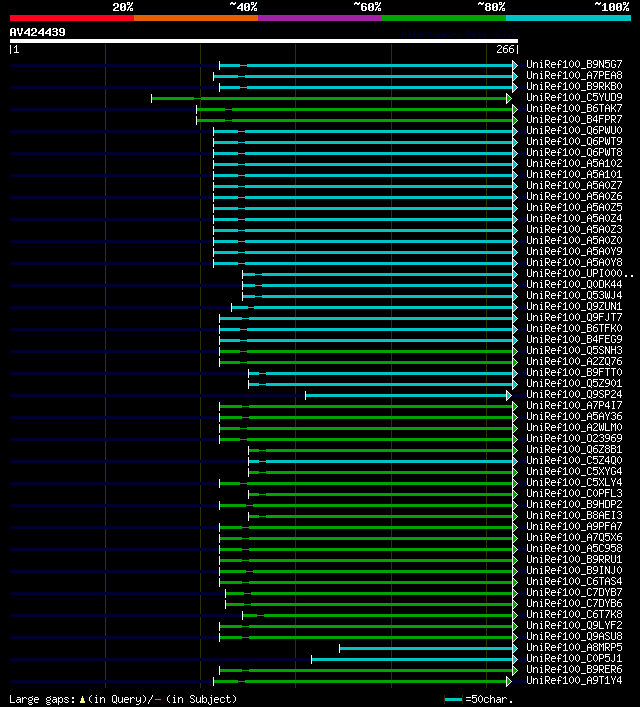Select the UniRef100_B8AEI3 label
The height and width of the screenshot is (707, 640).
click(574, 515)
